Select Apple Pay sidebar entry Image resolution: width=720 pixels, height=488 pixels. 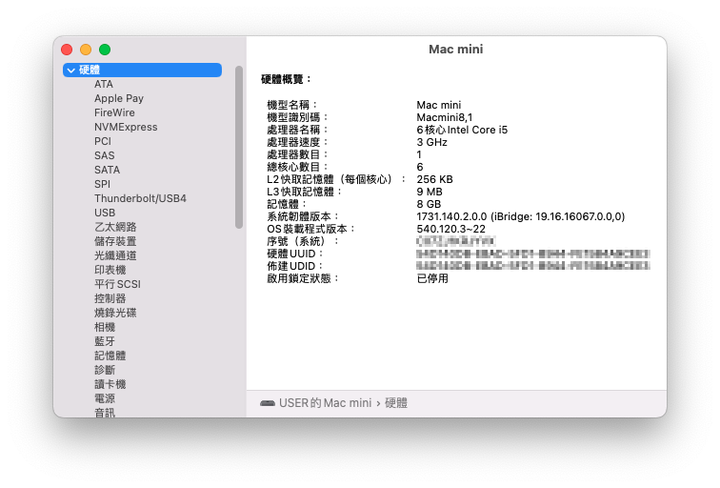(x=119, y=99)
